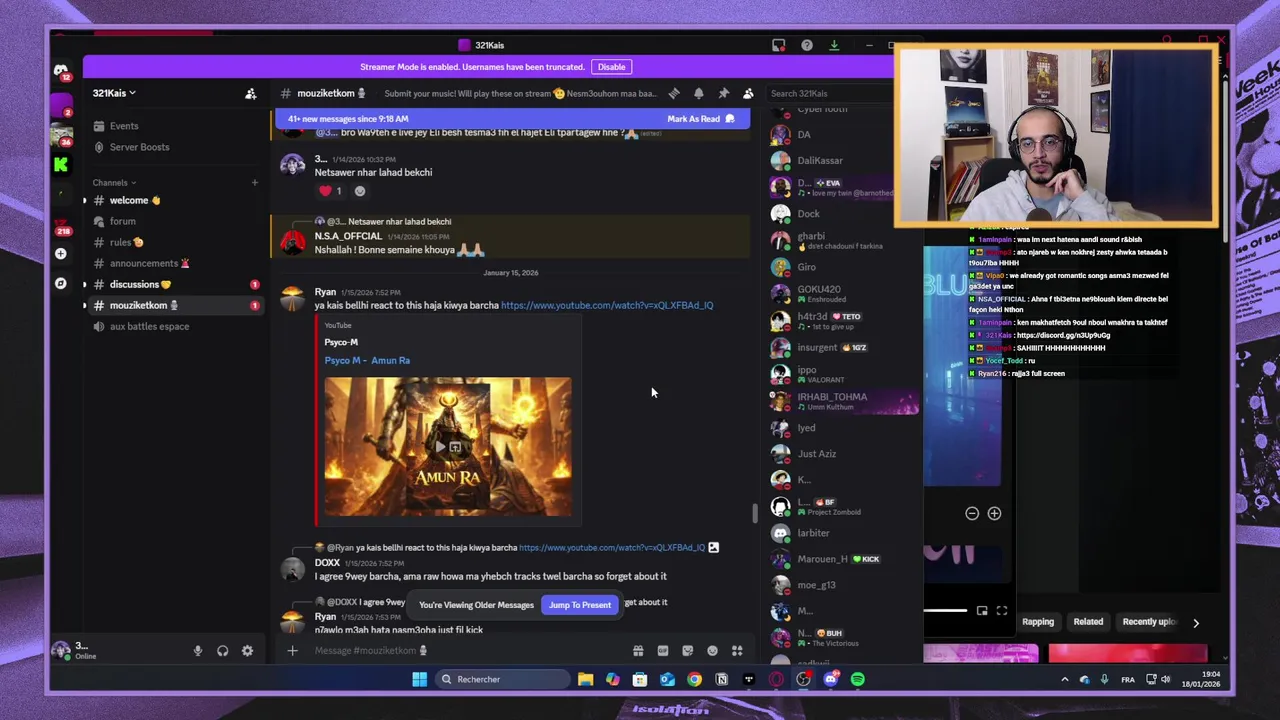Screen dimensions: 1280x720
Task: Click the green download update icon
Action: [834, 45]
